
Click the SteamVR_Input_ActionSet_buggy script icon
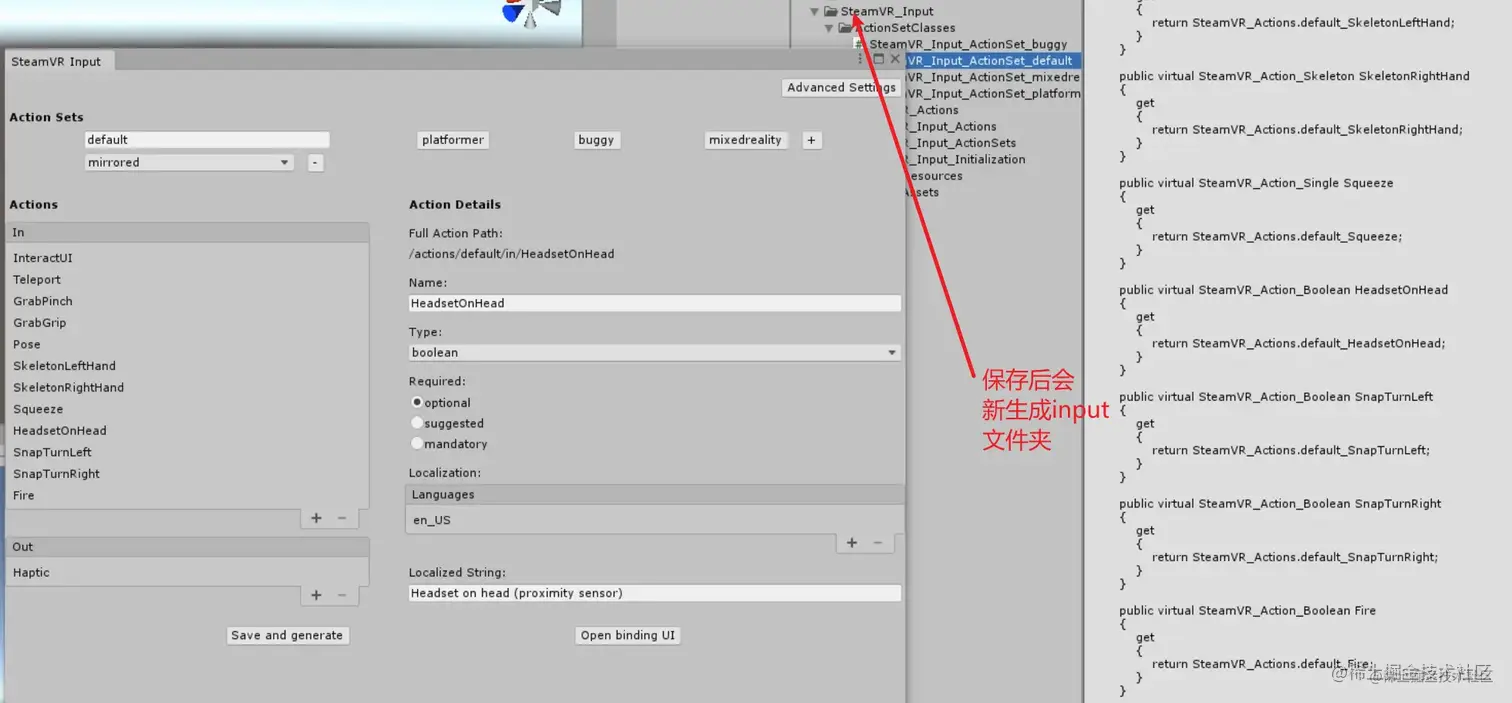[860, 44]
